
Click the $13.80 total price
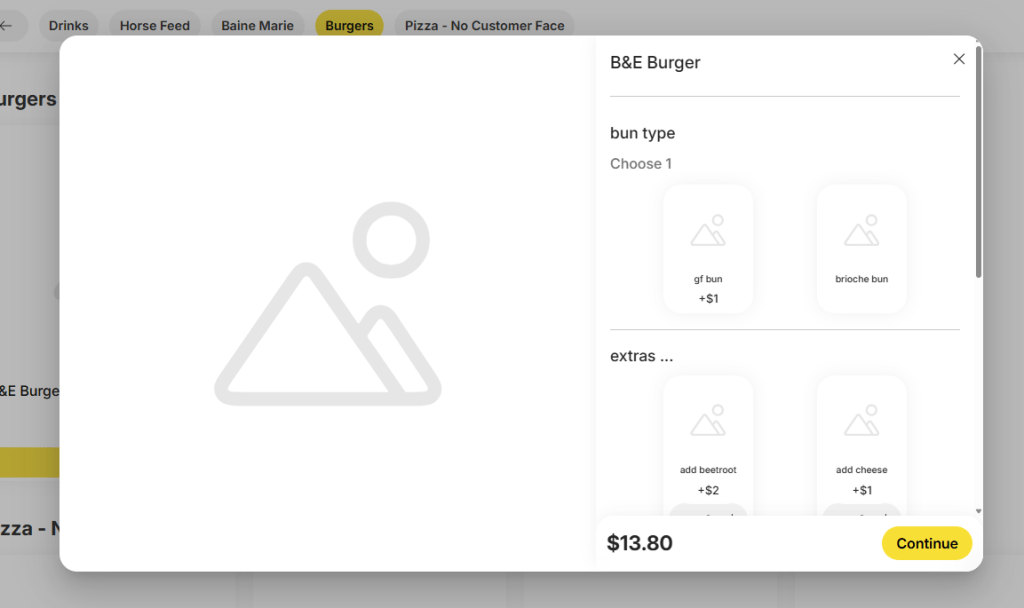point(639,543)
